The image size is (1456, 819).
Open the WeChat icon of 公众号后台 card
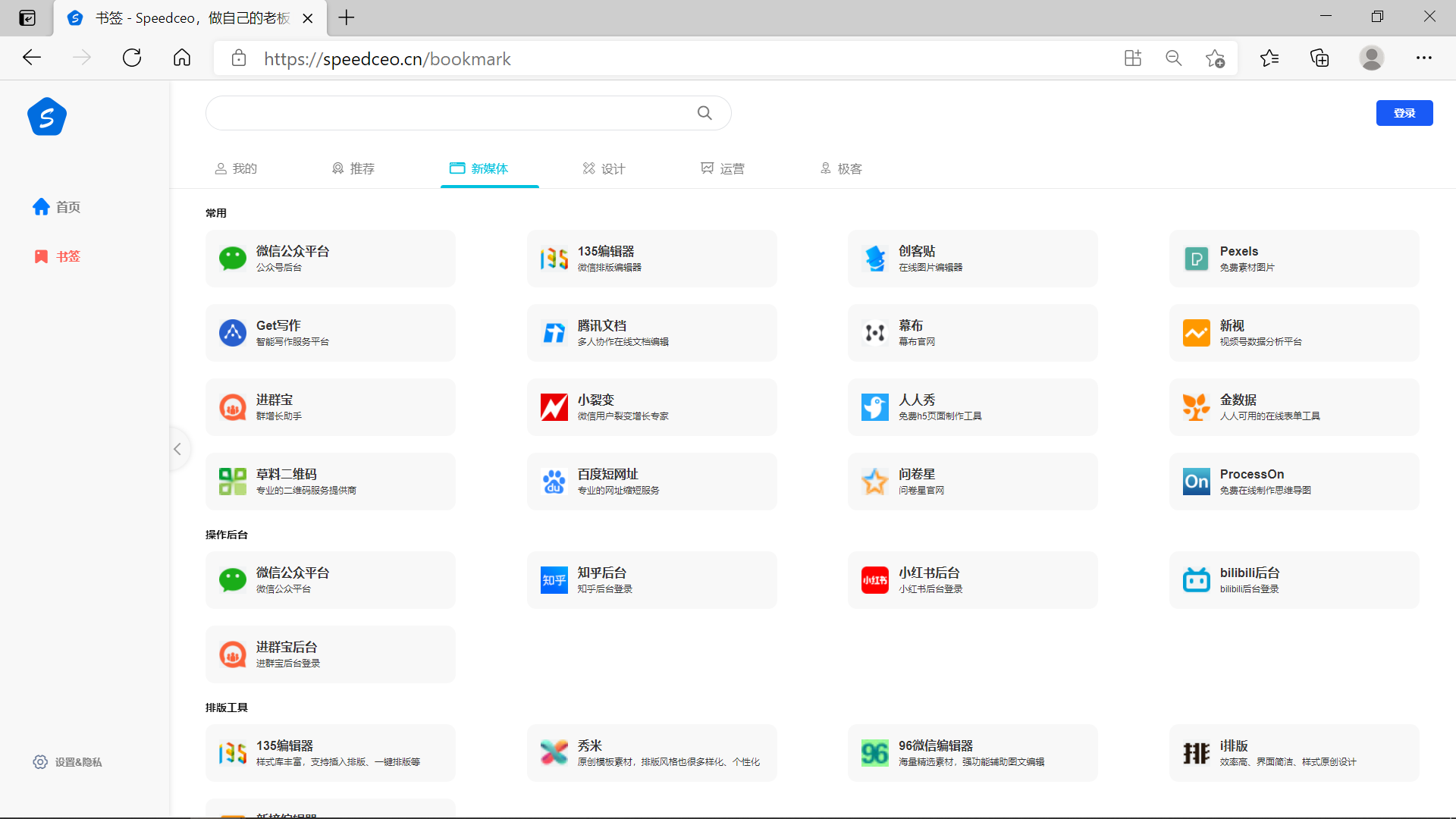[x=233, y=259]
